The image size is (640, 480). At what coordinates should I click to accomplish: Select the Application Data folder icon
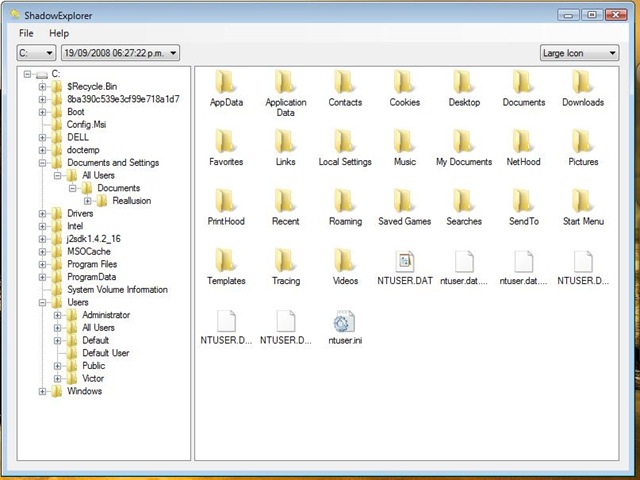(285, 82)
